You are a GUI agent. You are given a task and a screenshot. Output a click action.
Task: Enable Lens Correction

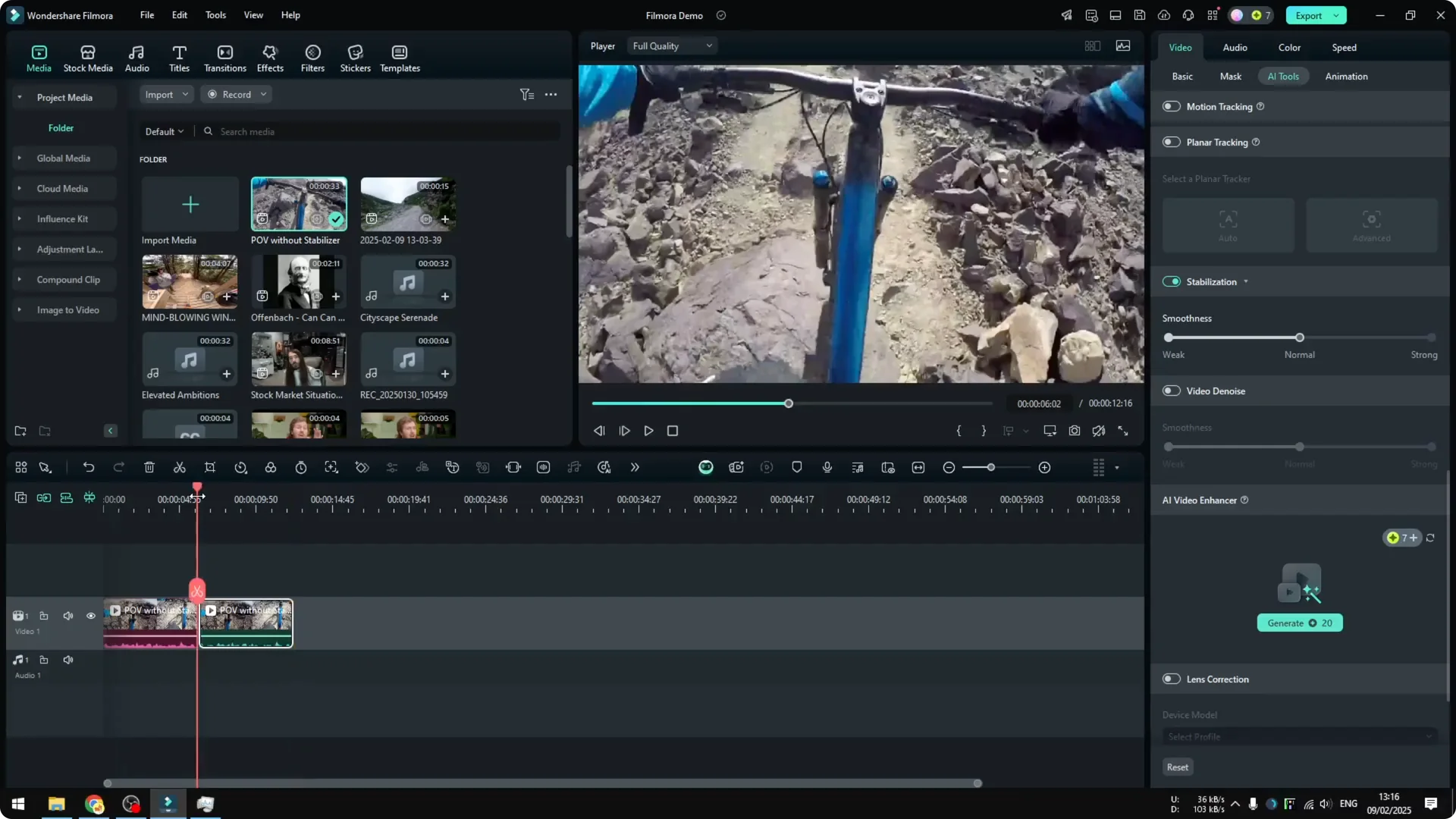click(1171, 679)
